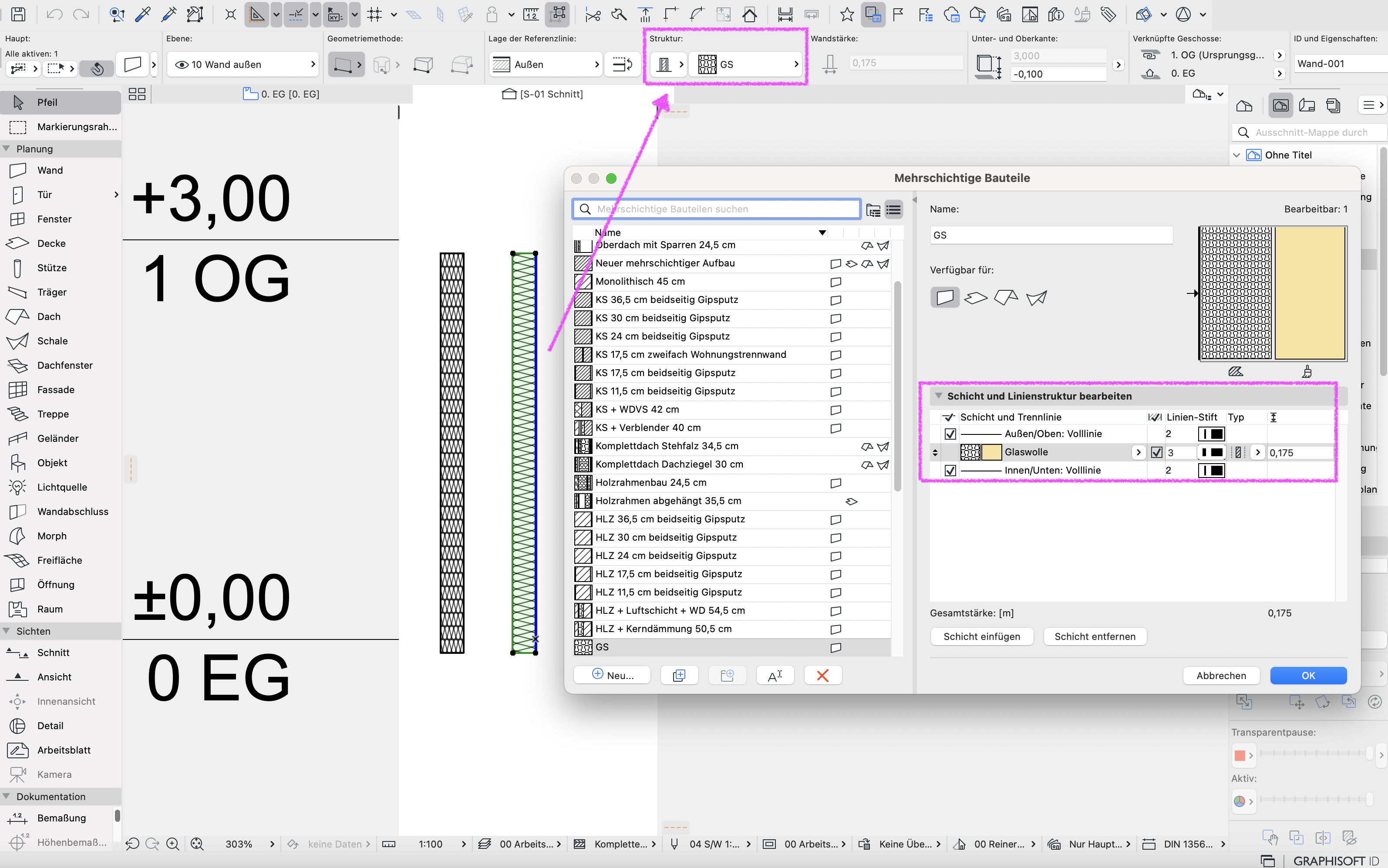Select the Pfeil arrow tool
The height and width of the screenshot is (868, 1388).
click(60, 102)
